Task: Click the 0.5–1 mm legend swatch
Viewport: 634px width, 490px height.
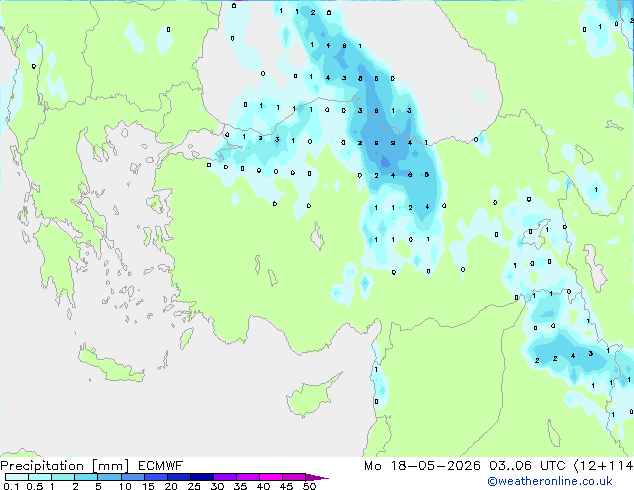Action: coord(40,477)
